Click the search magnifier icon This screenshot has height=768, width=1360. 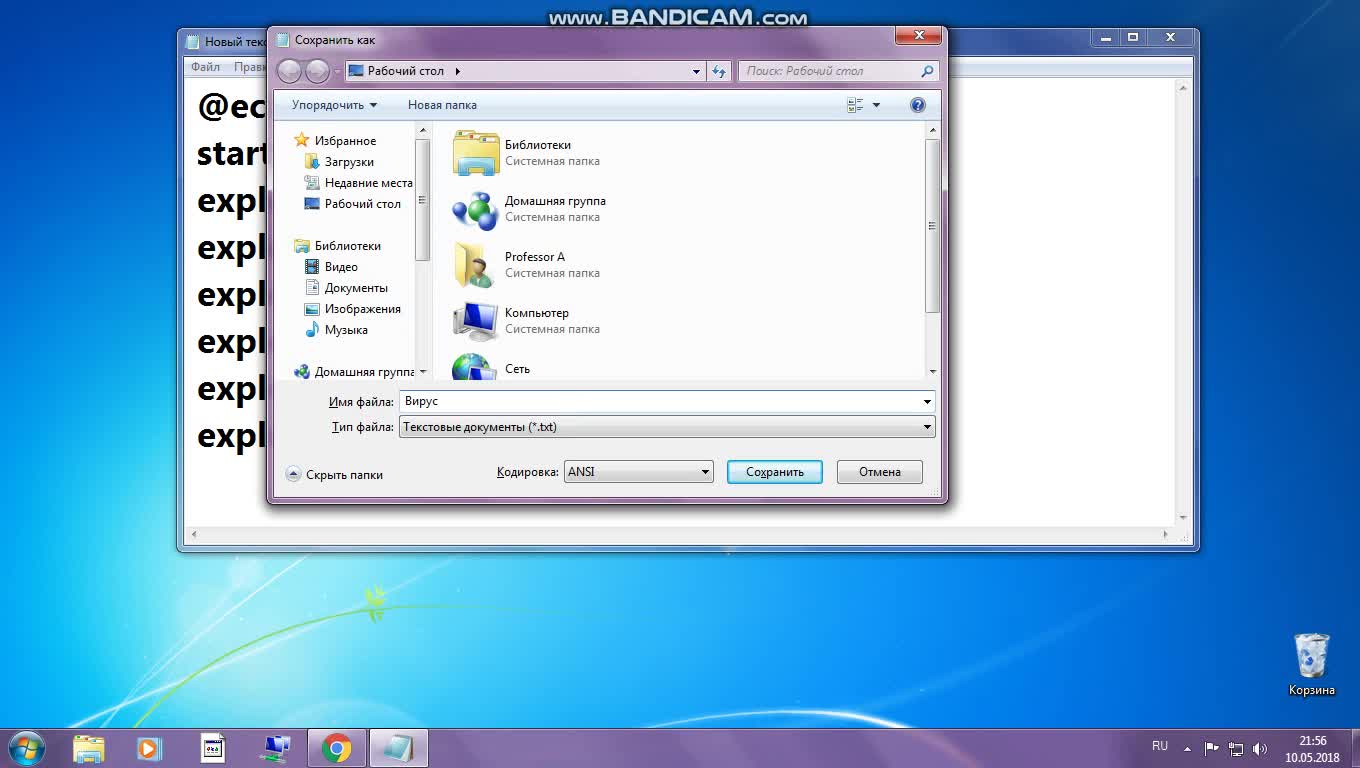927,71
